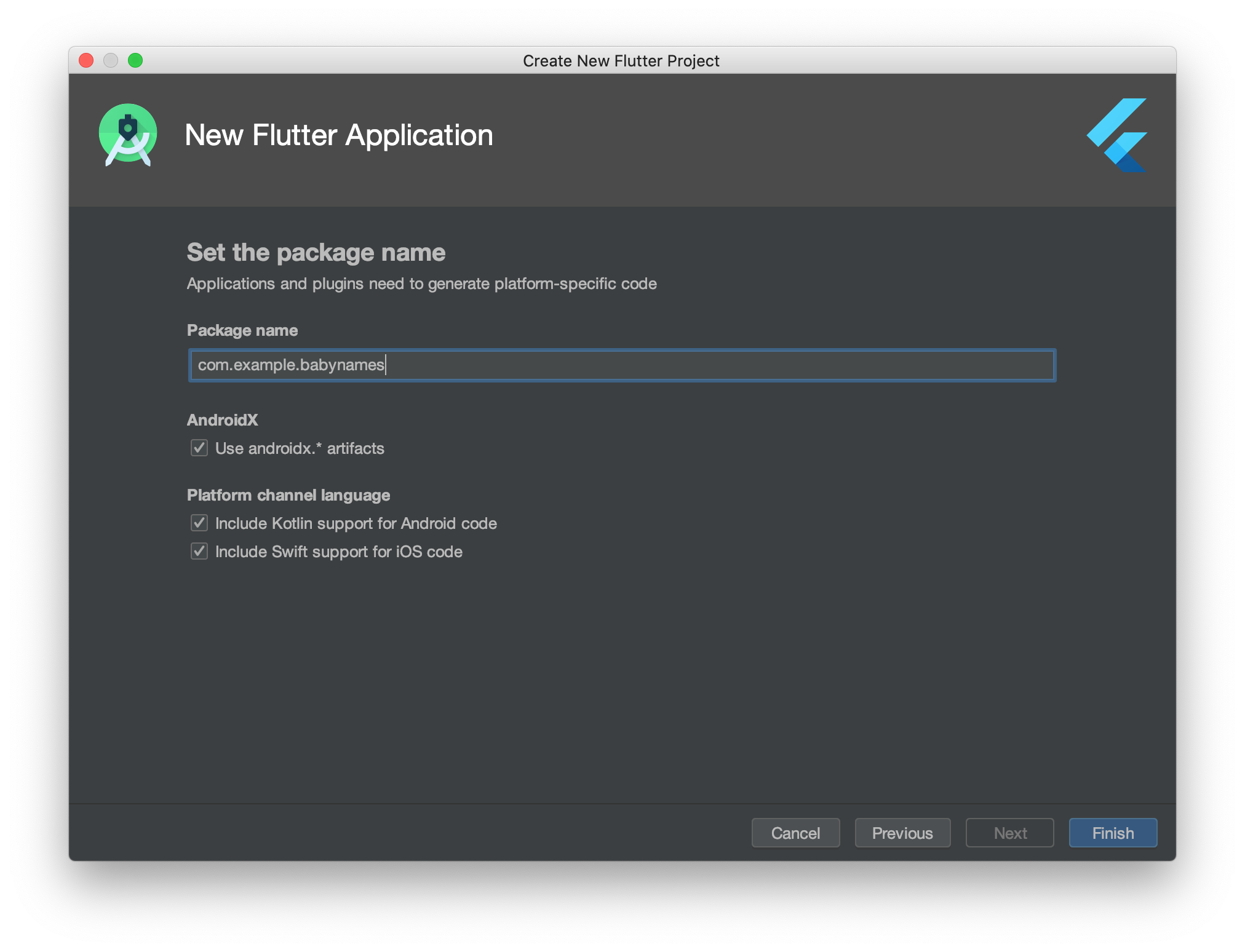Click the Android Studio logo icon

[x=128, y=135]
